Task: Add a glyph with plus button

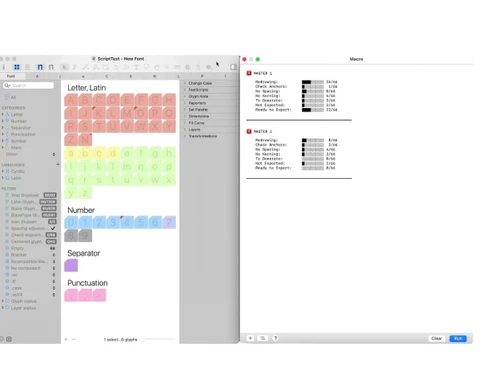Action: (66, 339)
